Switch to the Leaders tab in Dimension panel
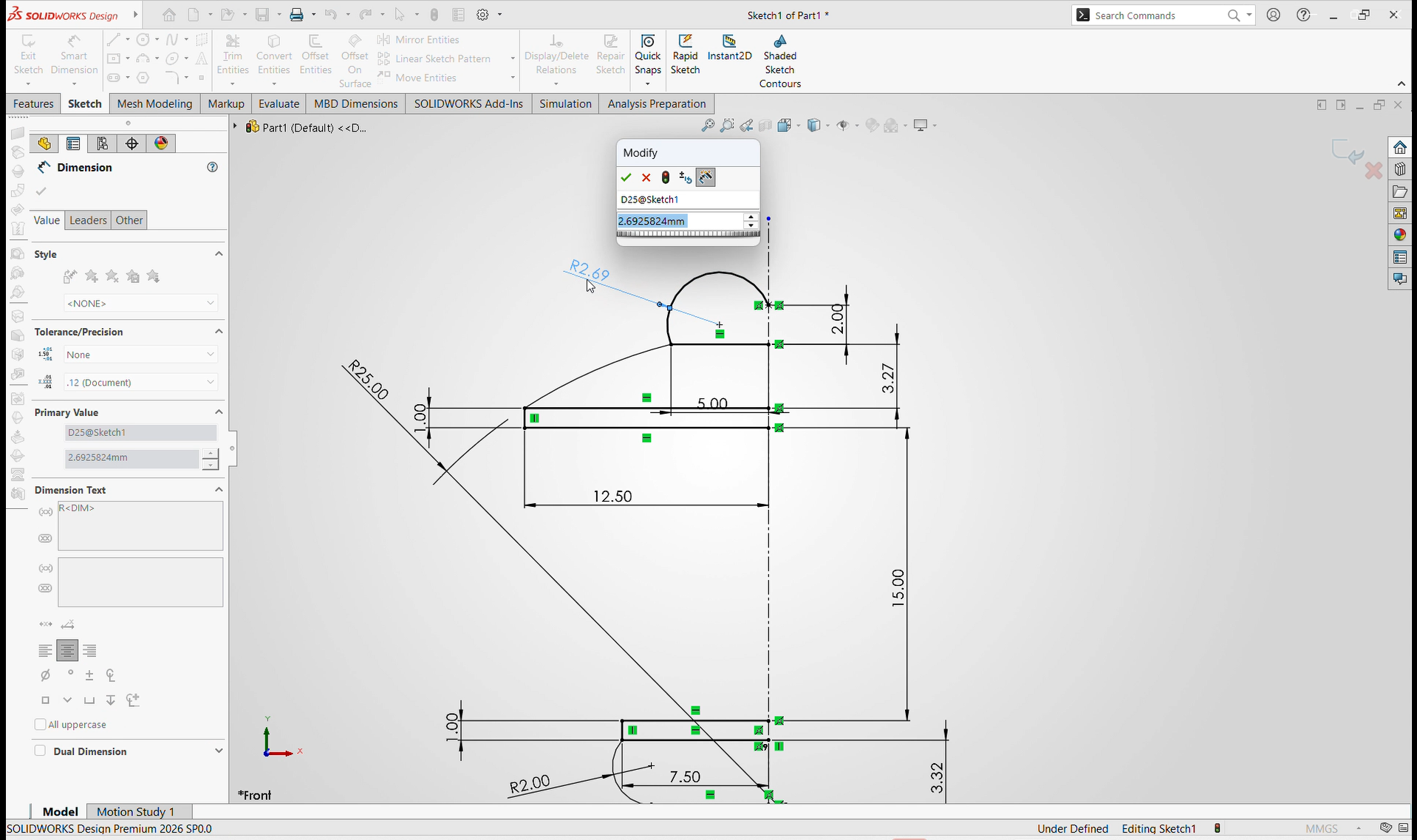 pos(88,220)
